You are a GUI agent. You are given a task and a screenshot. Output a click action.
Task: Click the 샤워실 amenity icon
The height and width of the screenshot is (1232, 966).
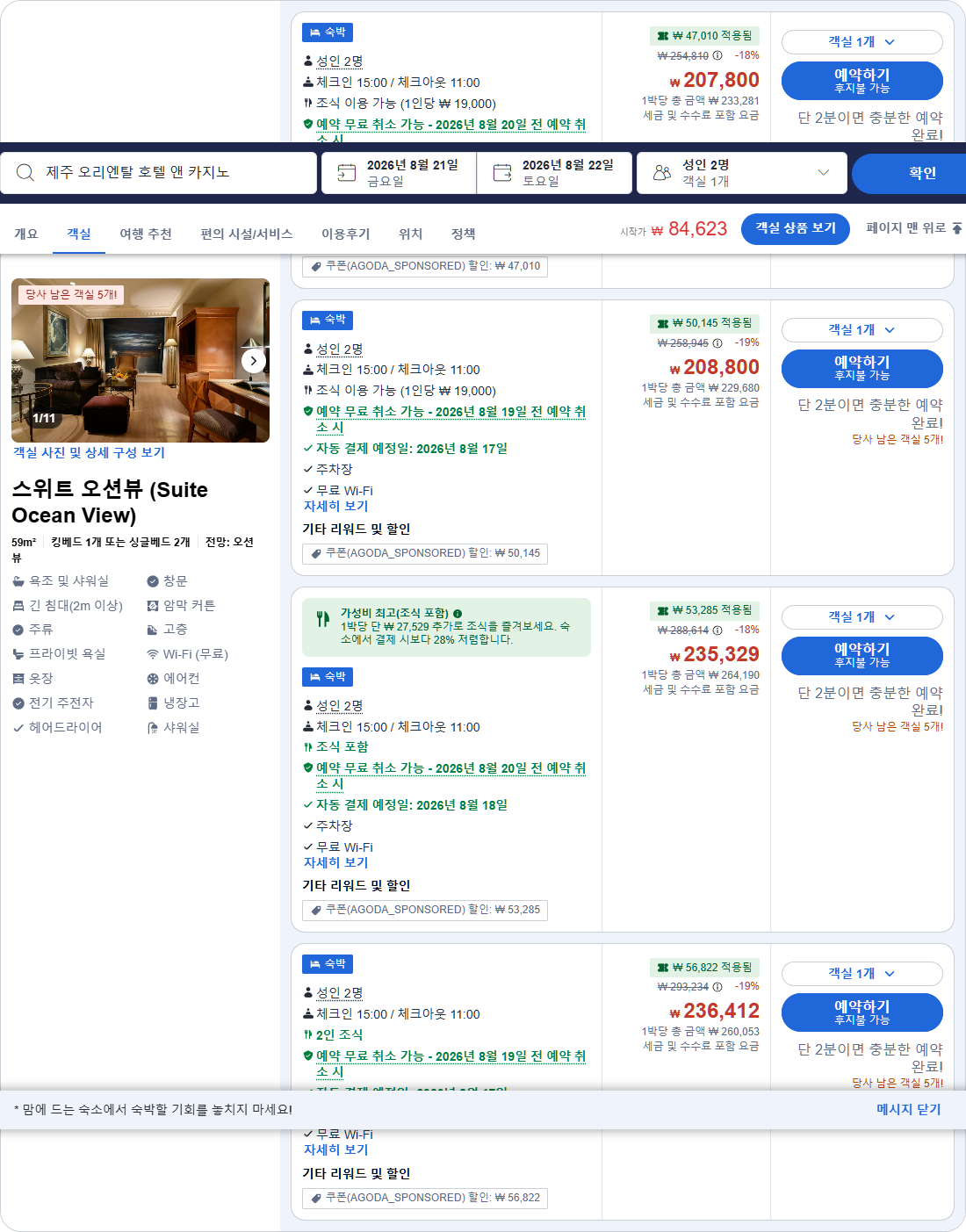click(153, 727)
